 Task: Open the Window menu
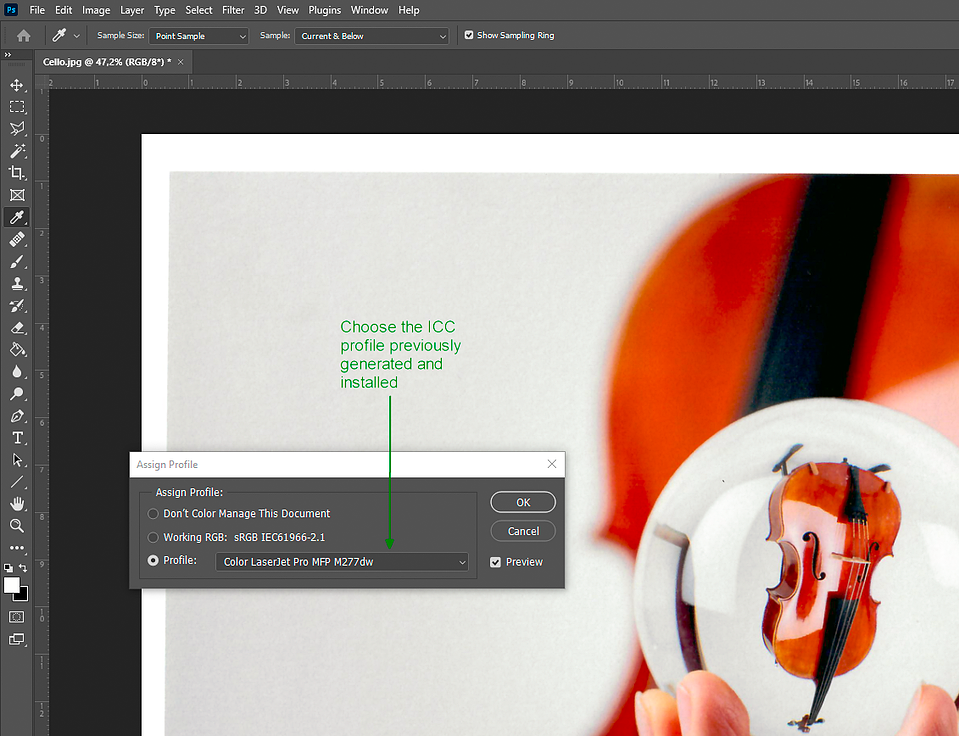[x=369, y=10]
